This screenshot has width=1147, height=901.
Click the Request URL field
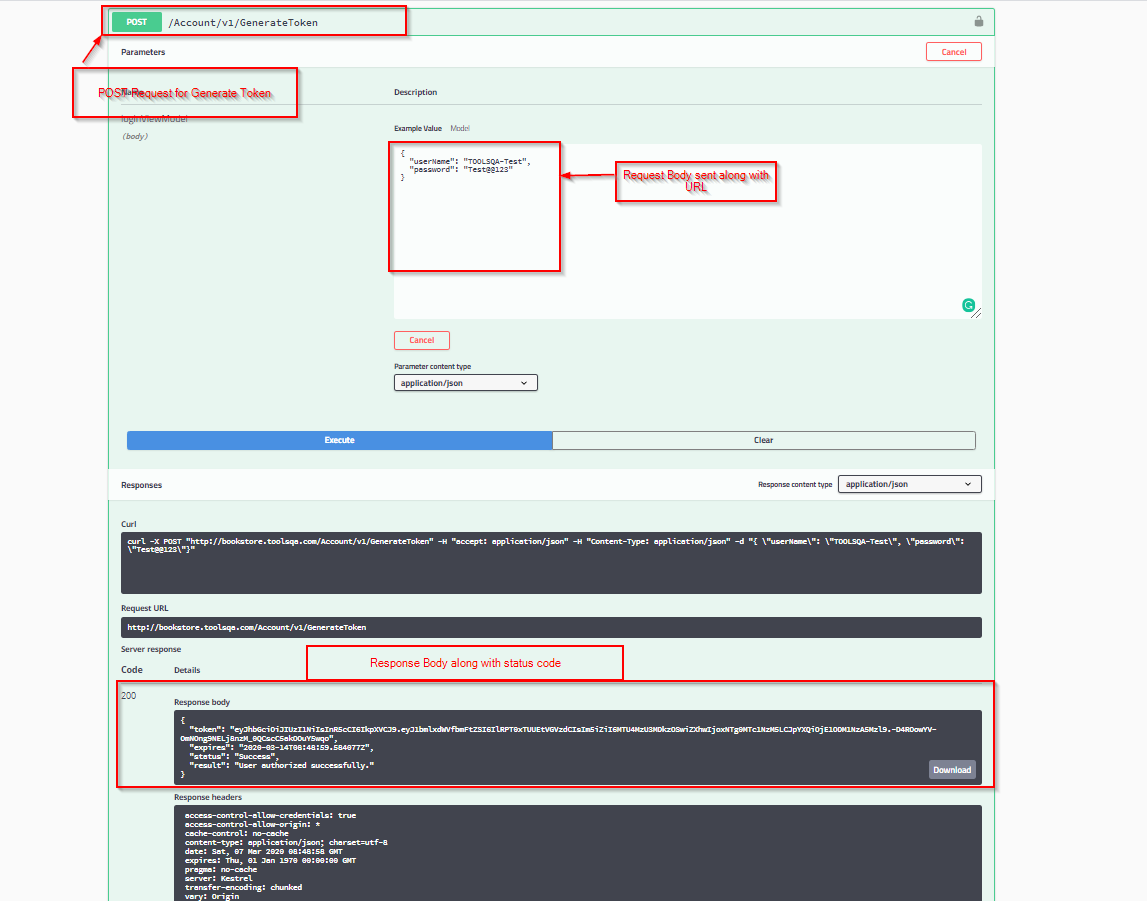[x=550, y=627]
